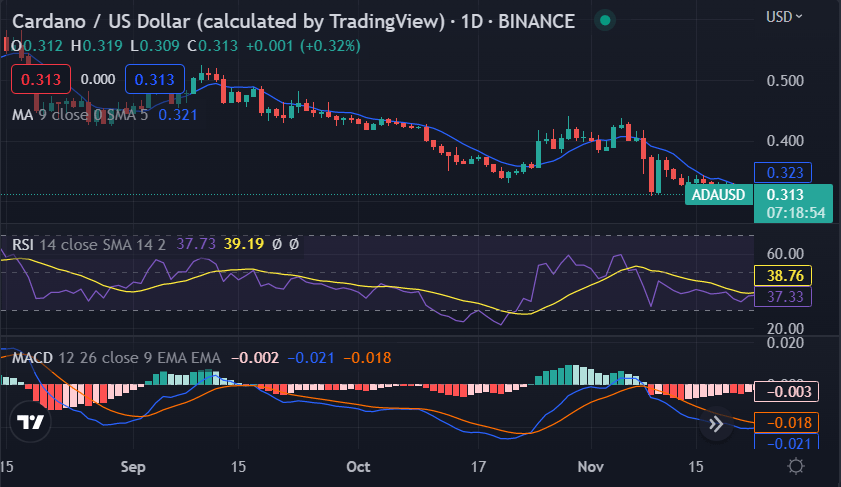Screen dimensions: 841x487
Task: Click the 0.000 spread value
Action: coord(98,79)
